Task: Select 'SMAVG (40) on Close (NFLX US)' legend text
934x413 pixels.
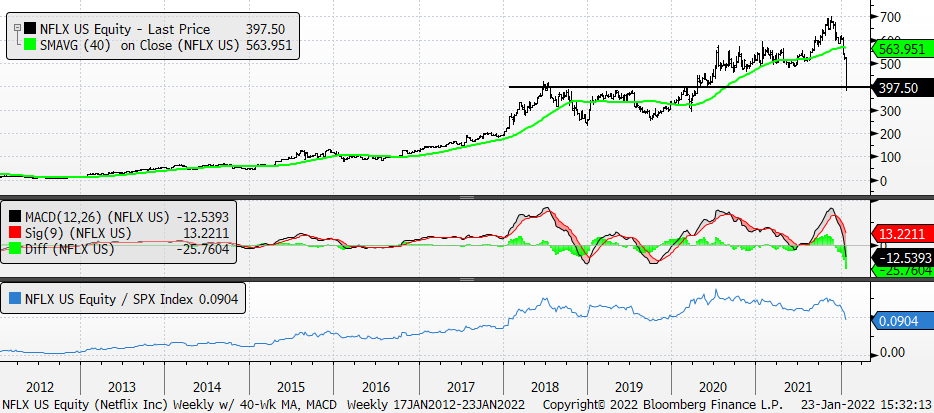Action: point(139,45)
